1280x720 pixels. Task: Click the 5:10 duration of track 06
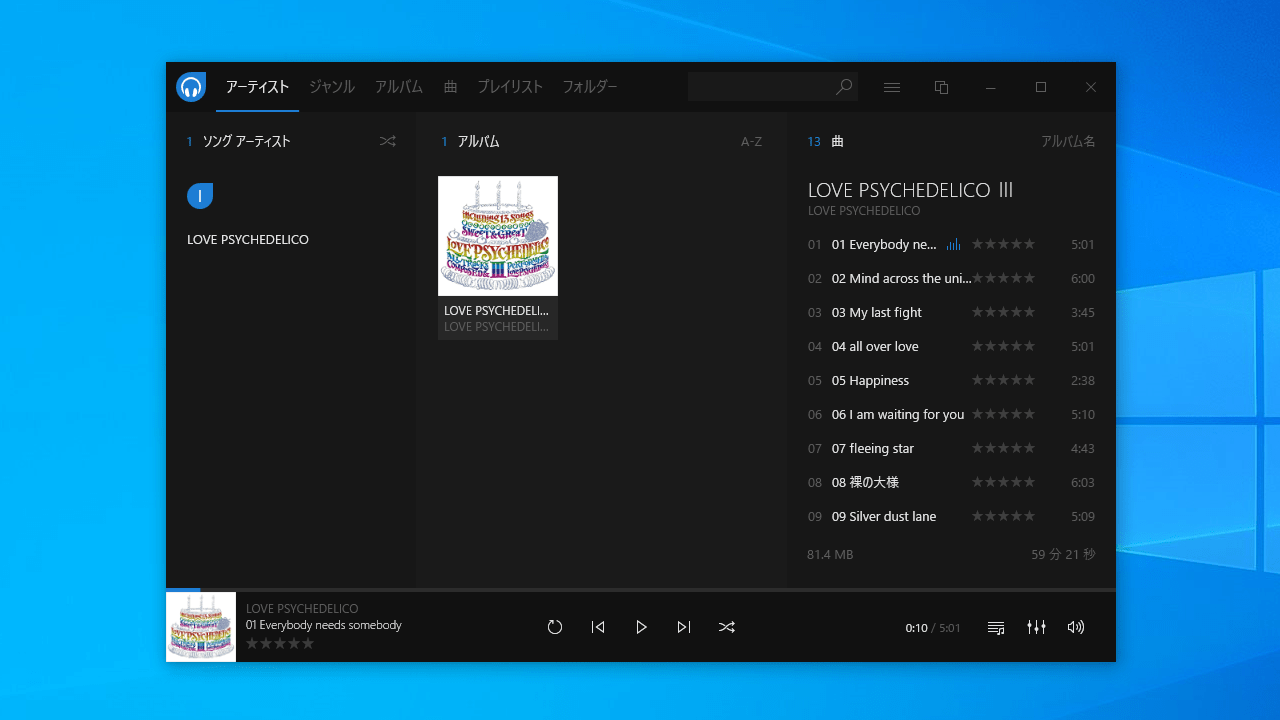[1083, 414]
